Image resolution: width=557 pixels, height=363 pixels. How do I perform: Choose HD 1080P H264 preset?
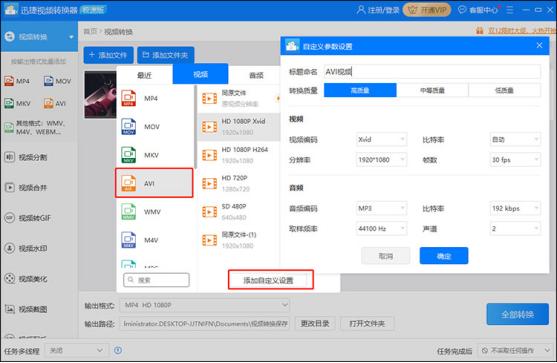pyautogui.click(x=239, y=155)
